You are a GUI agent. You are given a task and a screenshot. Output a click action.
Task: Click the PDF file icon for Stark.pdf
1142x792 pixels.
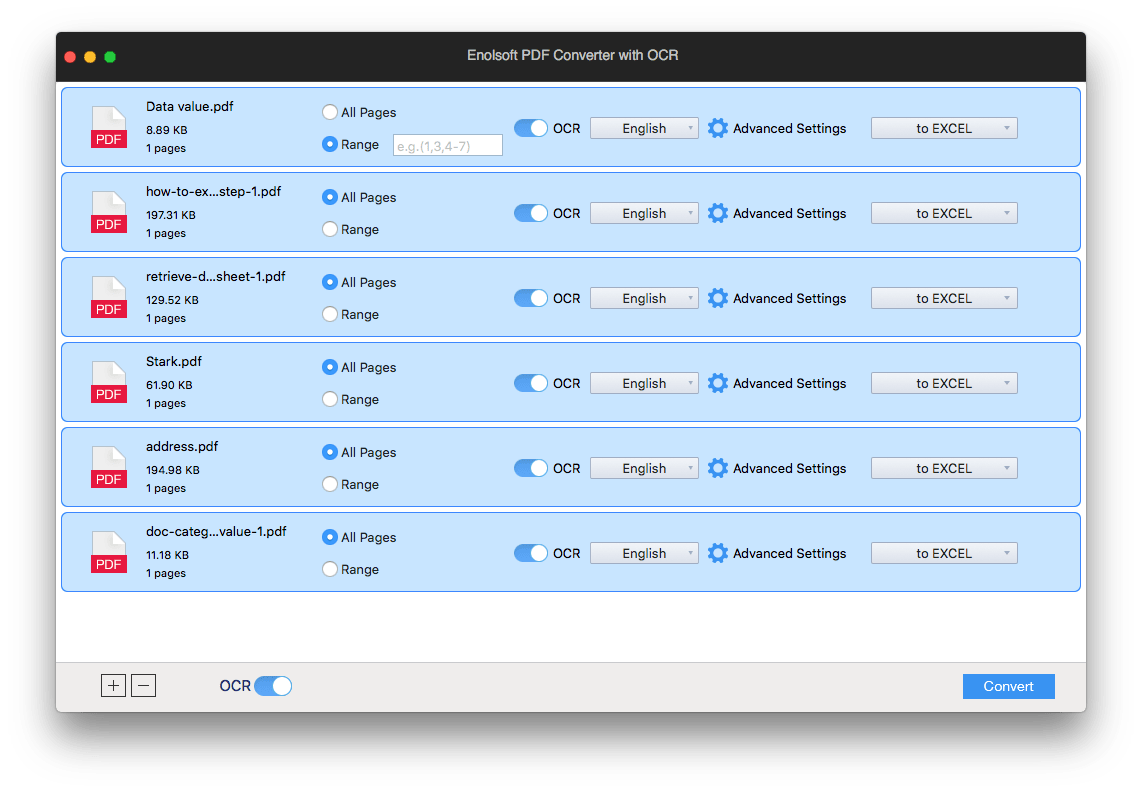109,383
